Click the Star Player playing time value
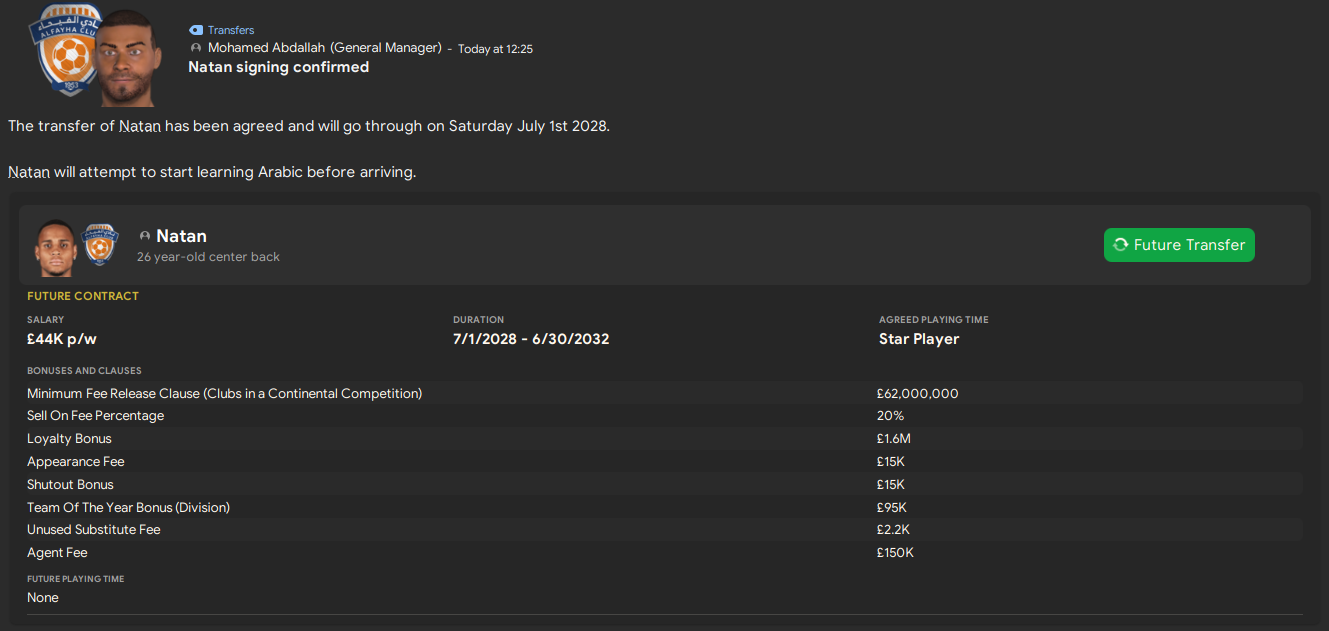Screen dimensions: 1329x631 point(918,339)
